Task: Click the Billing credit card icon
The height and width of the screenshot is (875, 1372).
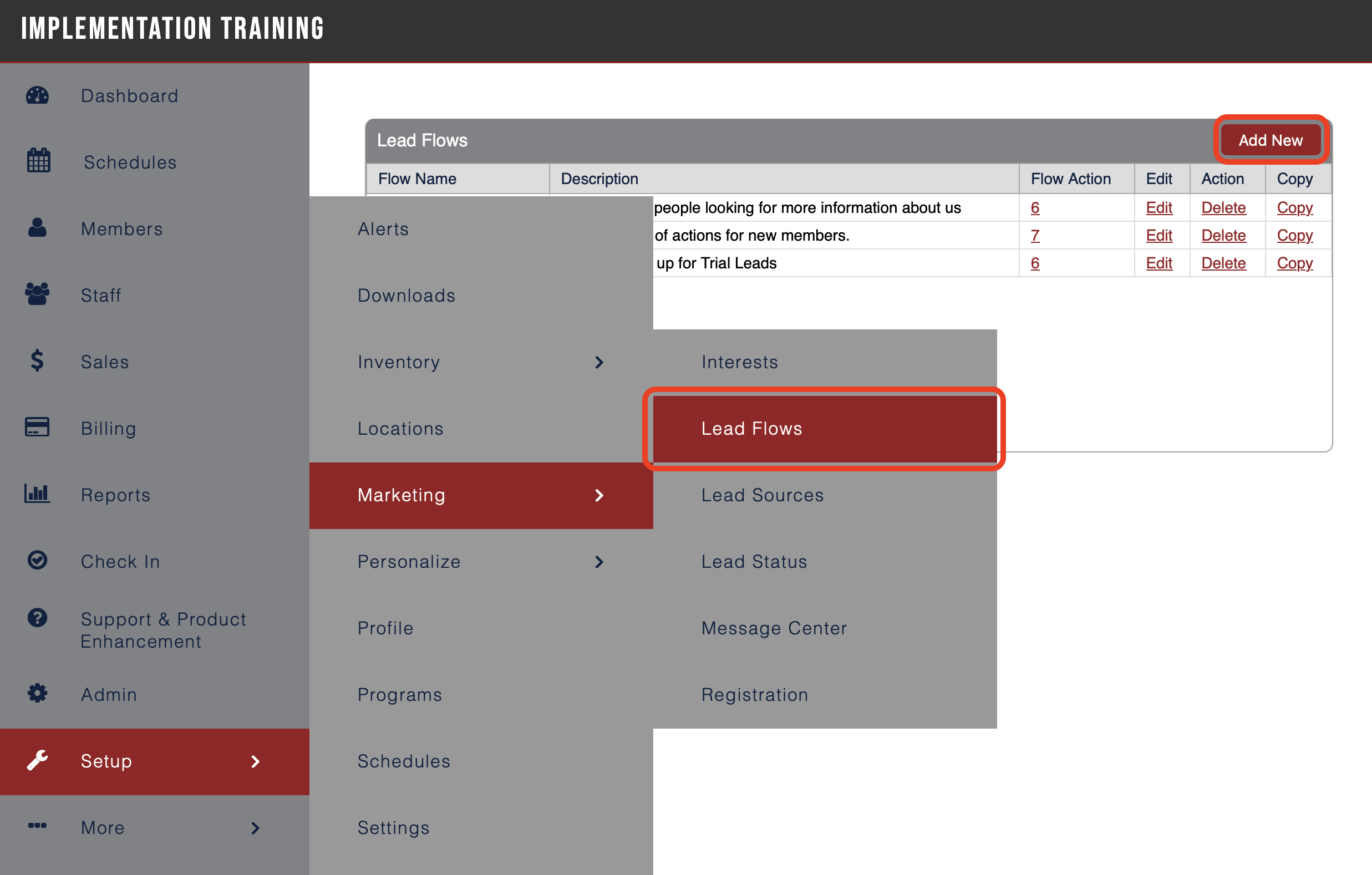Action: 37,428
